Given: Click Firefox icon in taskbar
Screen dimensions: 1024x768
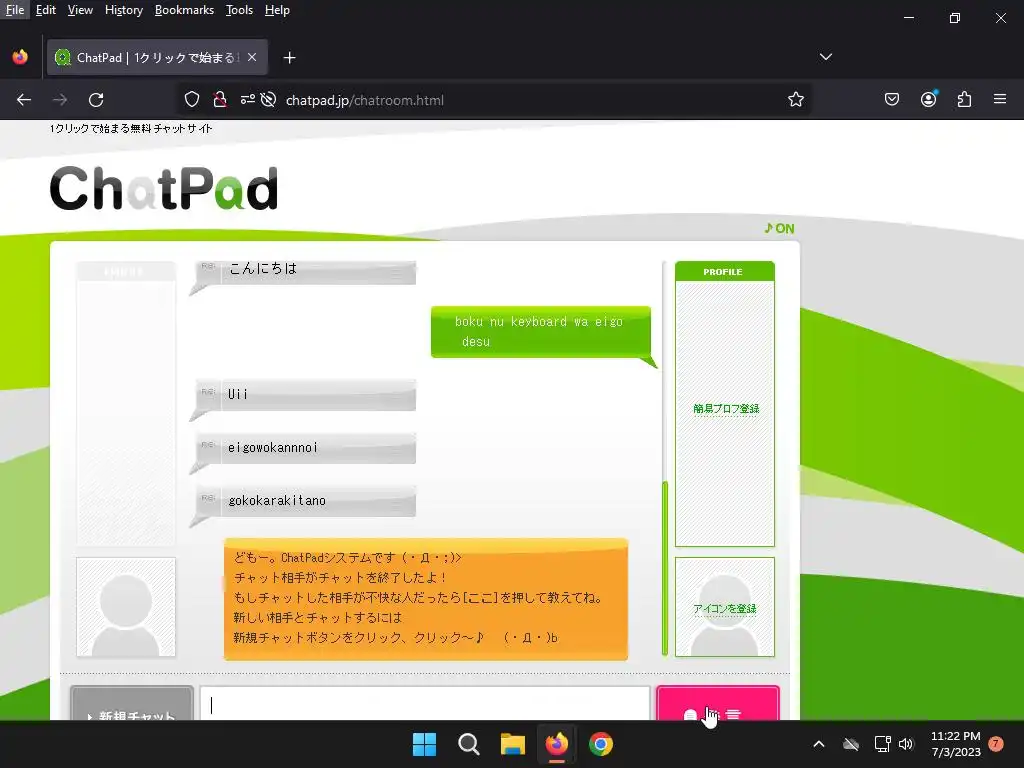Looking at the screenshot, I should coord(556,744).
